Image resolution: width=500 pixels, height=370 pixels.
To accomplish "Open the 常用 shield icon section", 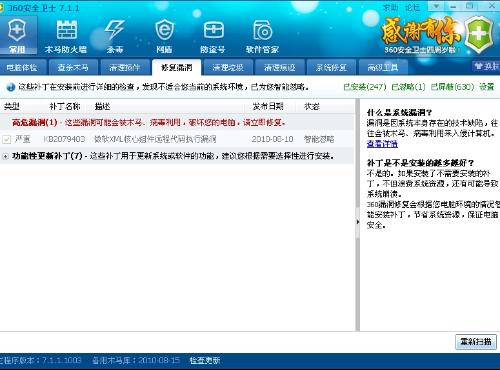I will [17, 36].
